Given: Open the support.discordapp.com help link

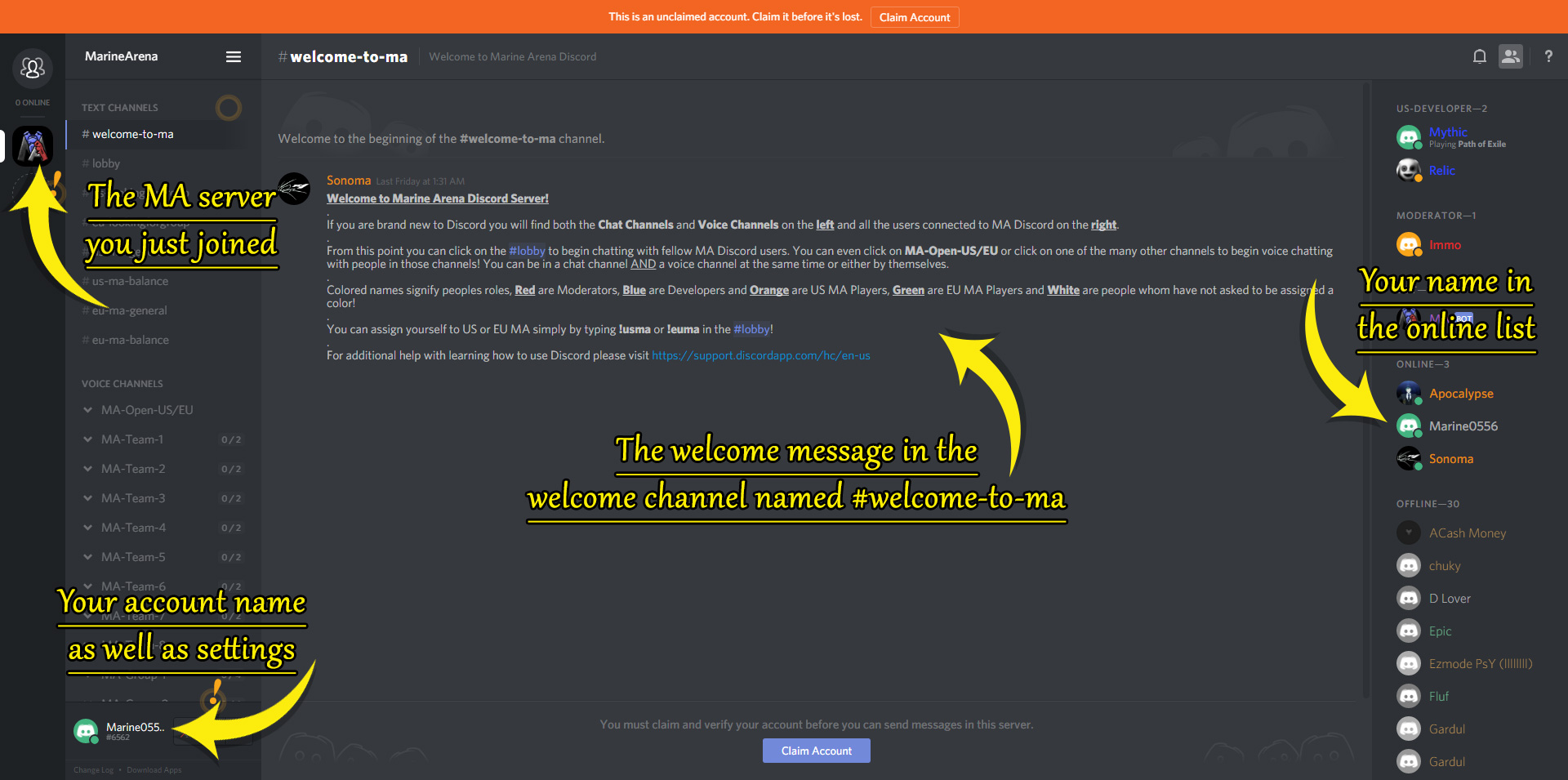Looking at the screenshot, I should (761, 355).
